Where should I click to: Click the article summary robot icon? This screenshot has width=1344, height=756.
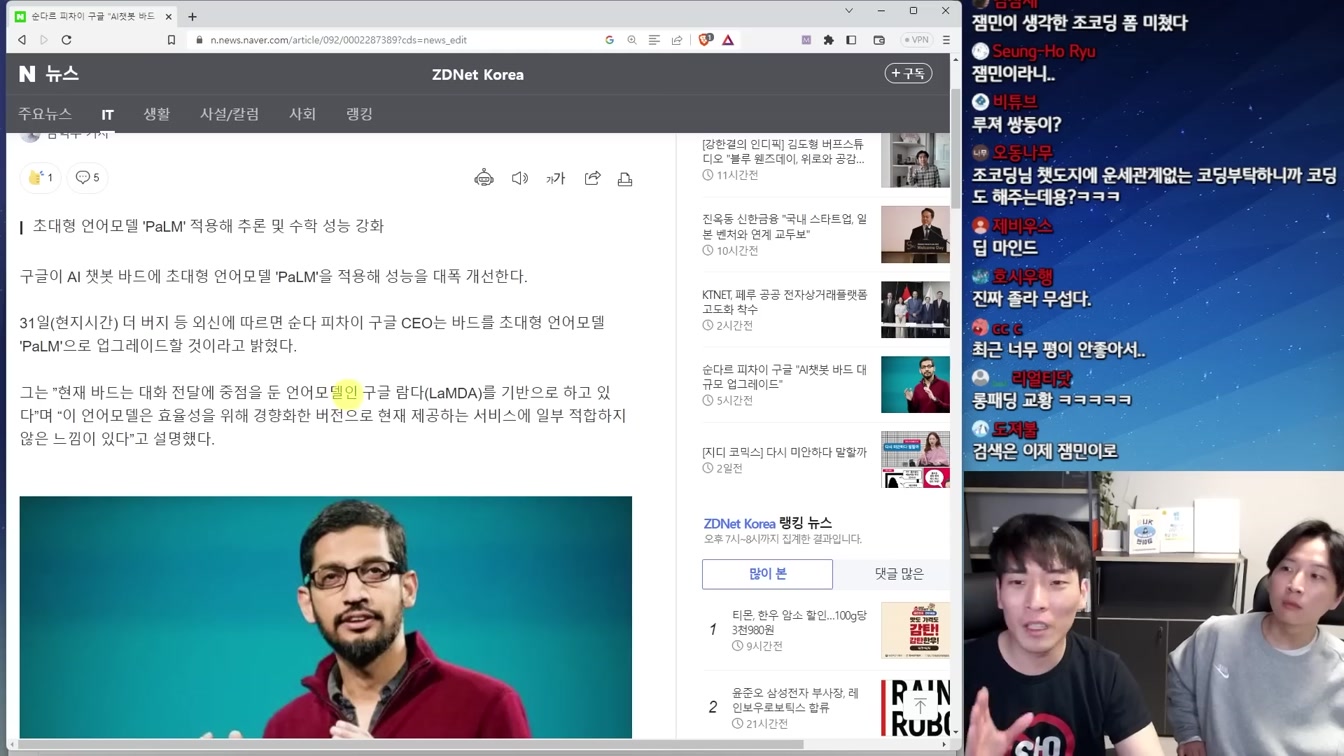point(484,178)
